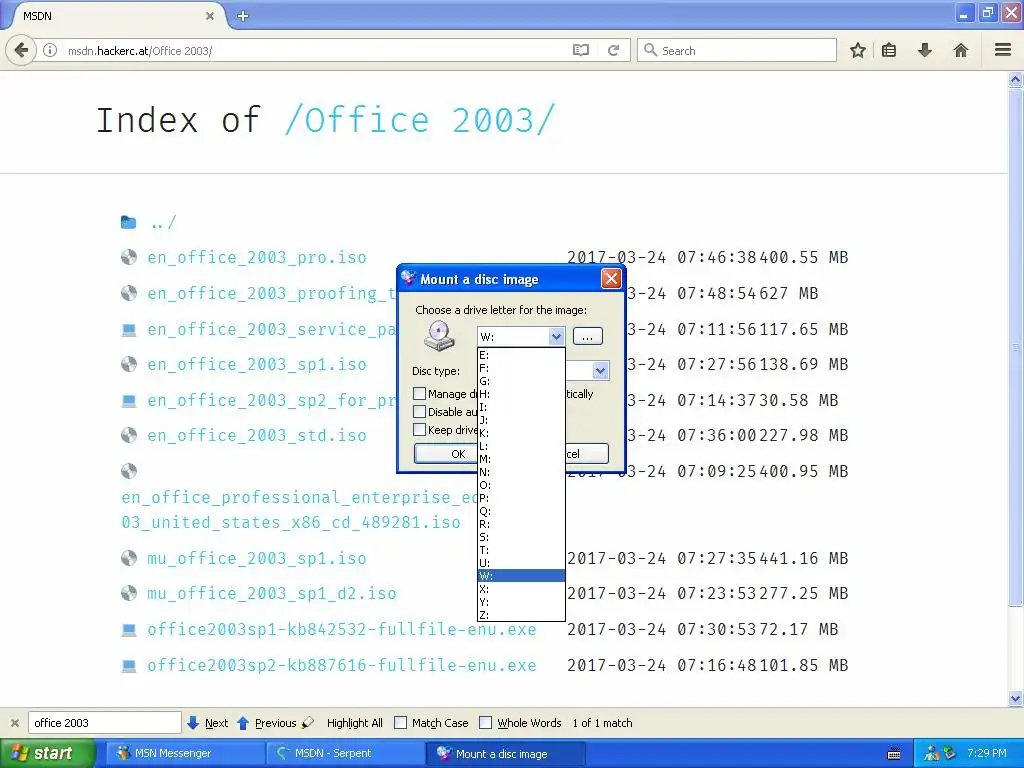Confirm with OK in mount dialog
The height and width of the screenshot is (768, 1024).
point(447,454)
